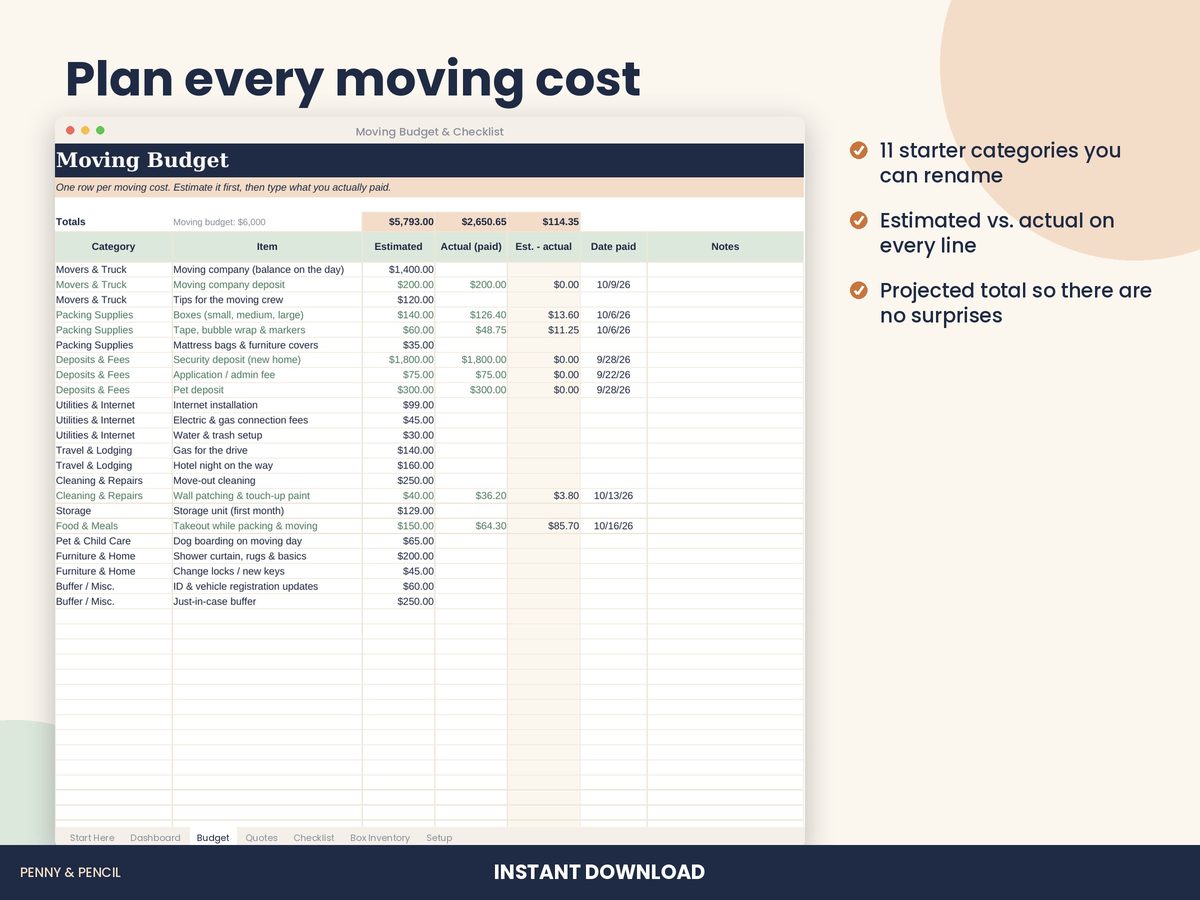Click the 'Move-out cleaning' item cell
This screenshot has height=900, width=1200.
click(267, 481)
